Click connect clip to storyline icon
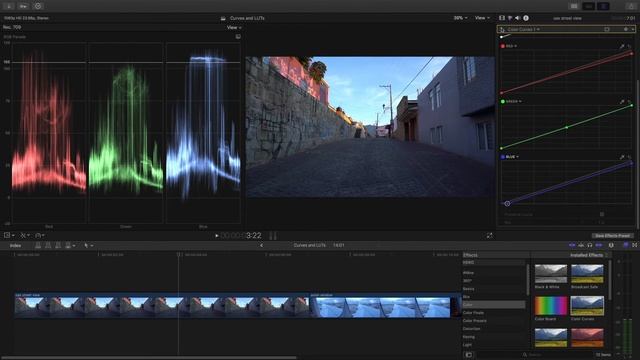The width and height of the screenshot is (640, 360). (x=38, y=245)
